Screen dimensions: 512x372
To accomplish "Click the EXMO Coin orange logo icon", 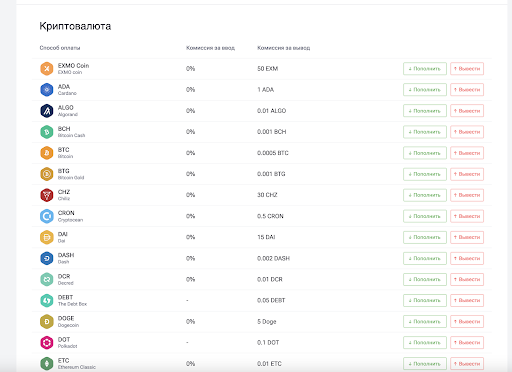I will [x=47, y=69].
